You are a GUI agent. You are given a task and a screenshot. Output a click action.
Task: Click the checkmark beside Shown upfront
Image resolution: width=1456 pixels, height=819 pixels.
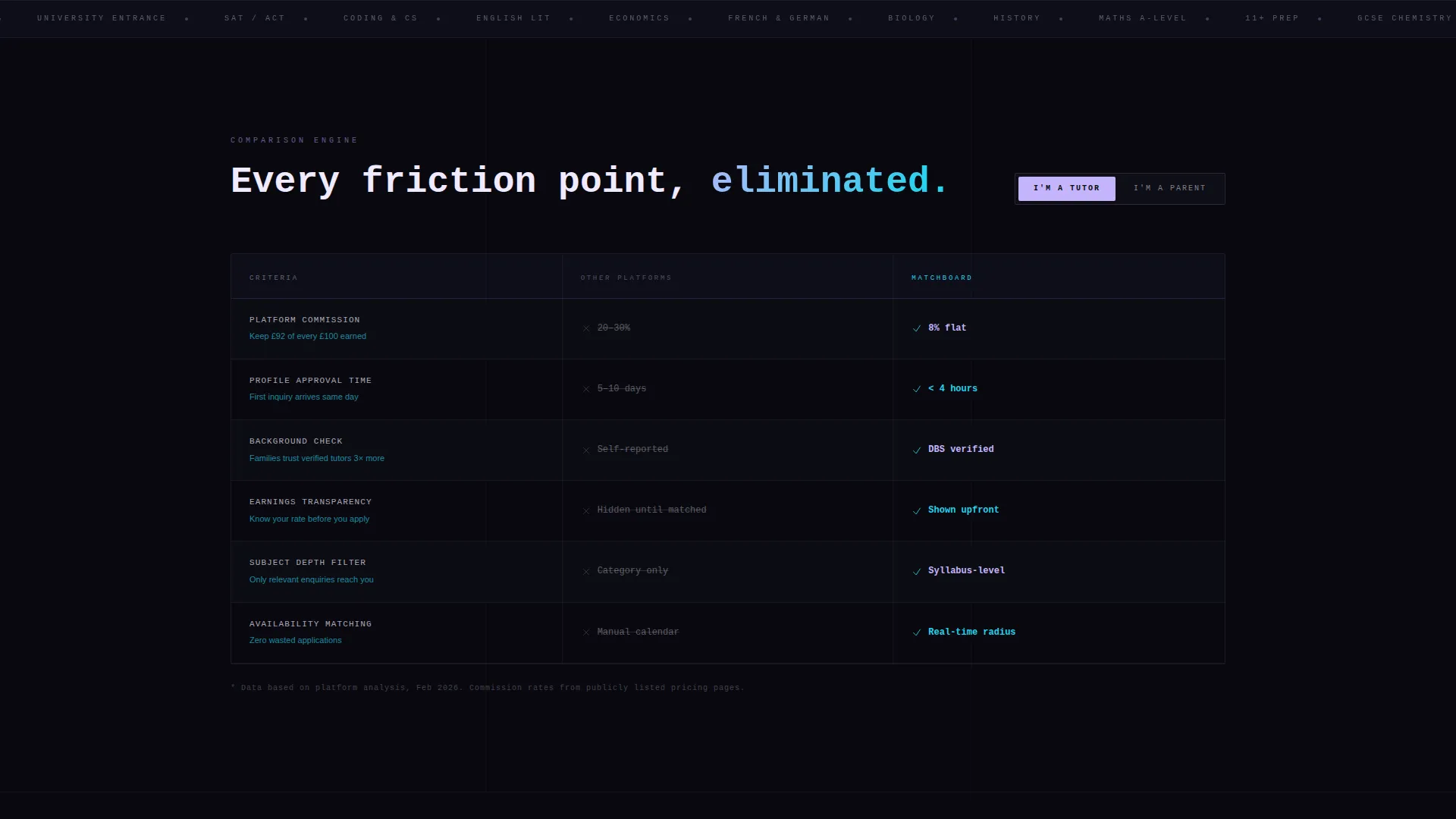click(917, 511)
